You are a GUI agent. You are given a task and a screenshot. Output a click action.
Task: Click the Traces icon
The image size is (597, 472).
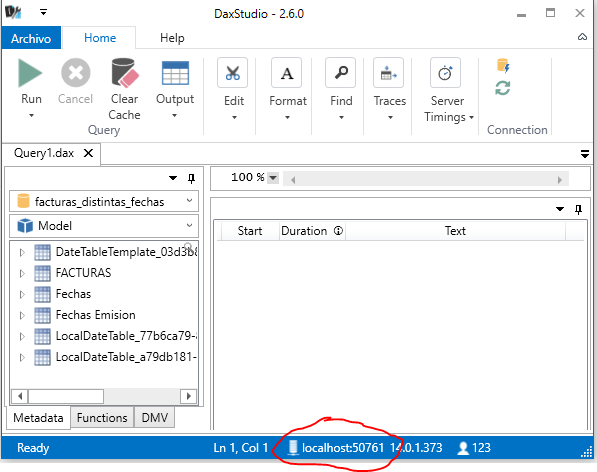tap(389, 73)
